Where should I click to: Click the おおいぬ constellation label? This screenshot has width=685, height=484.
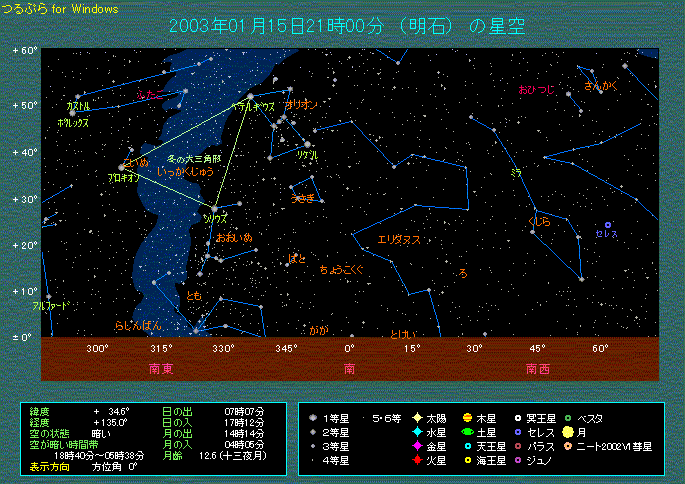pos(234,238)
